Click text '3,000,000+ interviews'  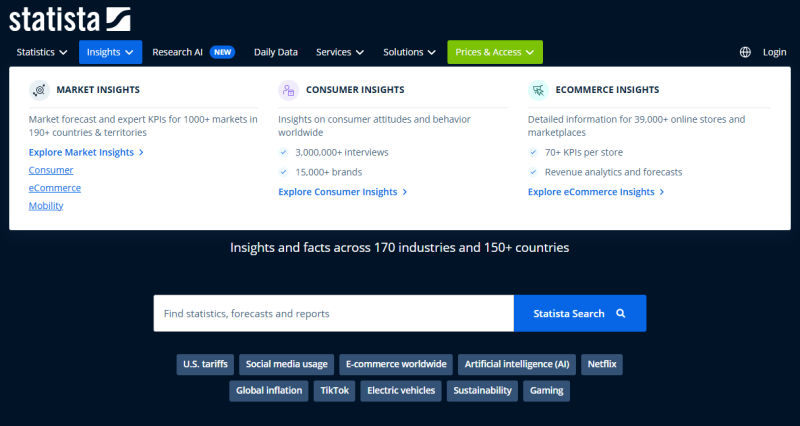tap(342, 152)
